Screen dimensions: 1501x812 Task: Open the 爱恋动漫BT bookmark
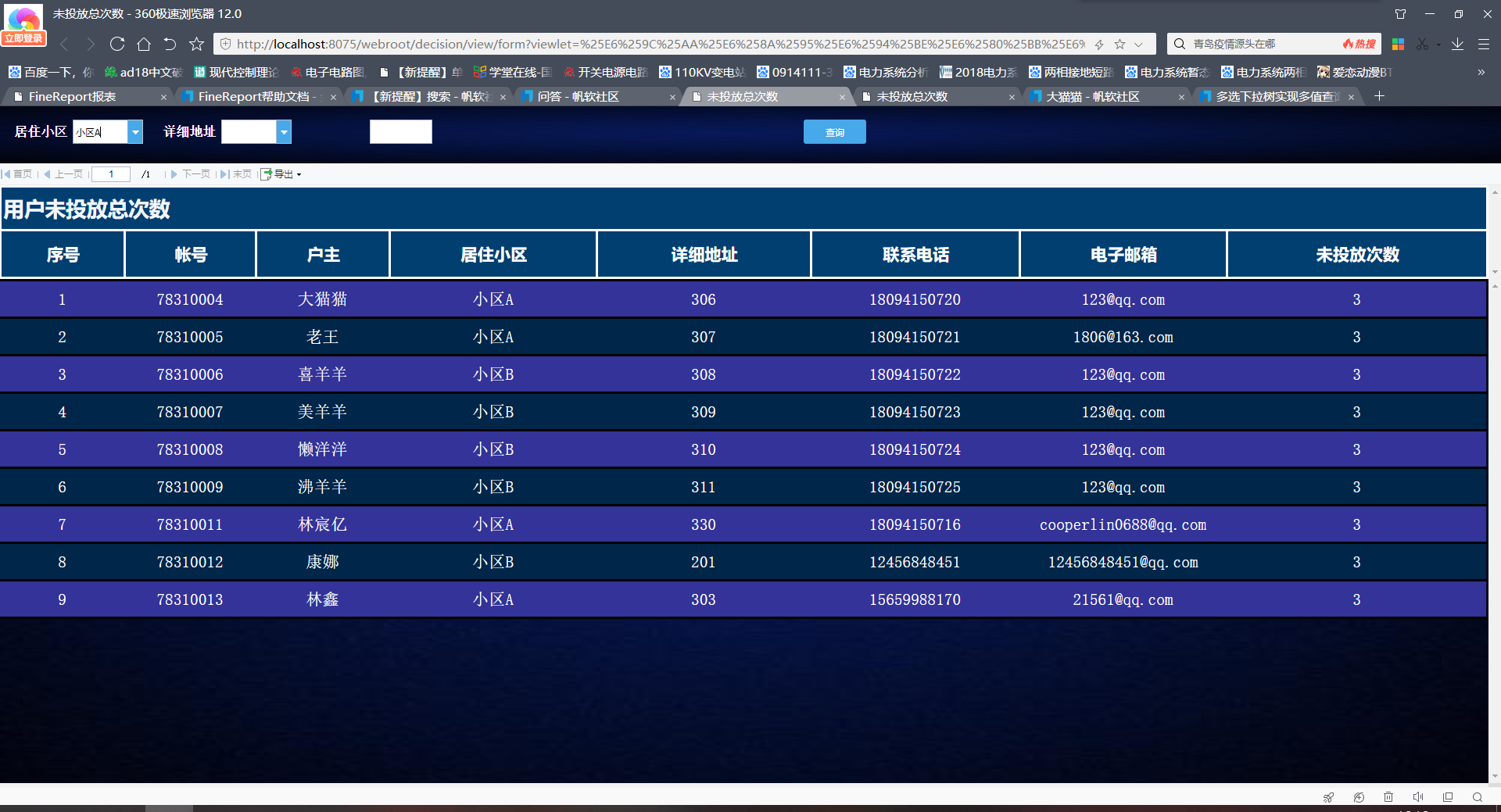pos(1355,72)
